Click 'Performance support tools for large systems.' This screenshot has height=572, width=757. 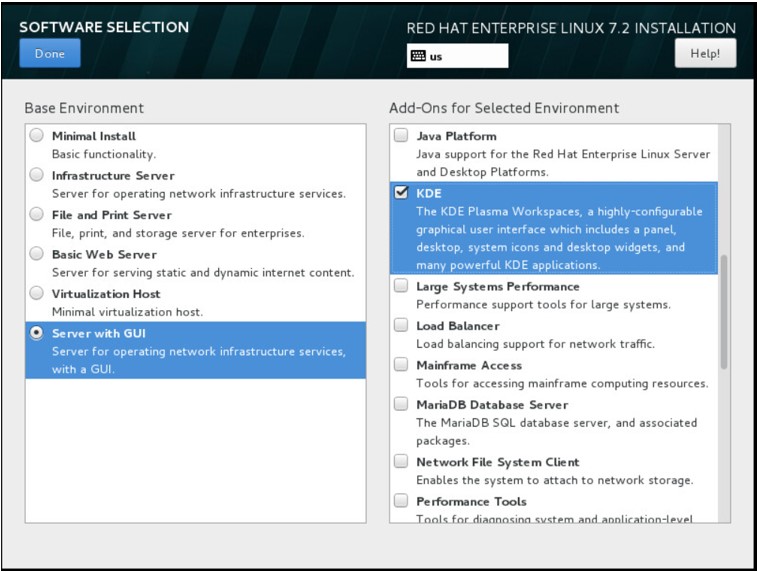pos(544,305)
